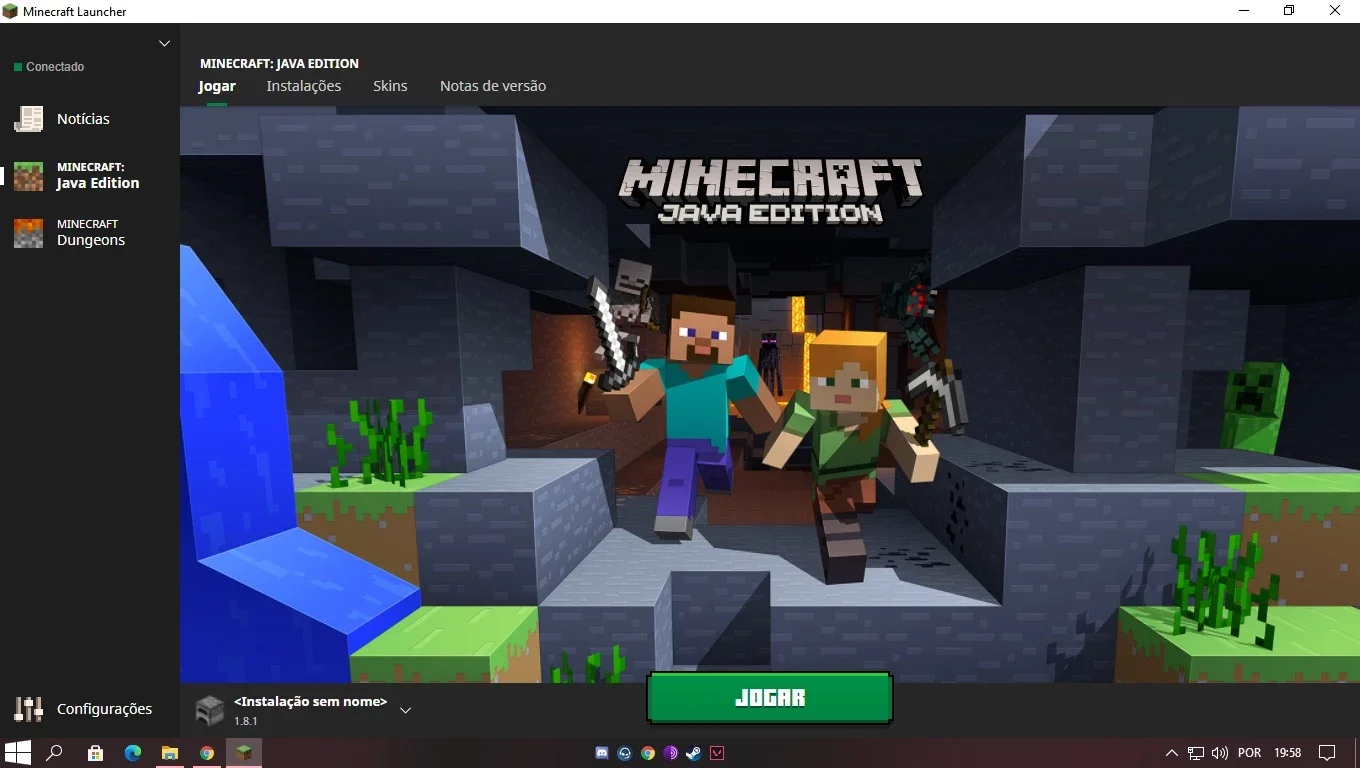The height and width of the screenshot is (768, 1360).
Task: Switch to the Instalações tab
Action: (x=304, y=86)
